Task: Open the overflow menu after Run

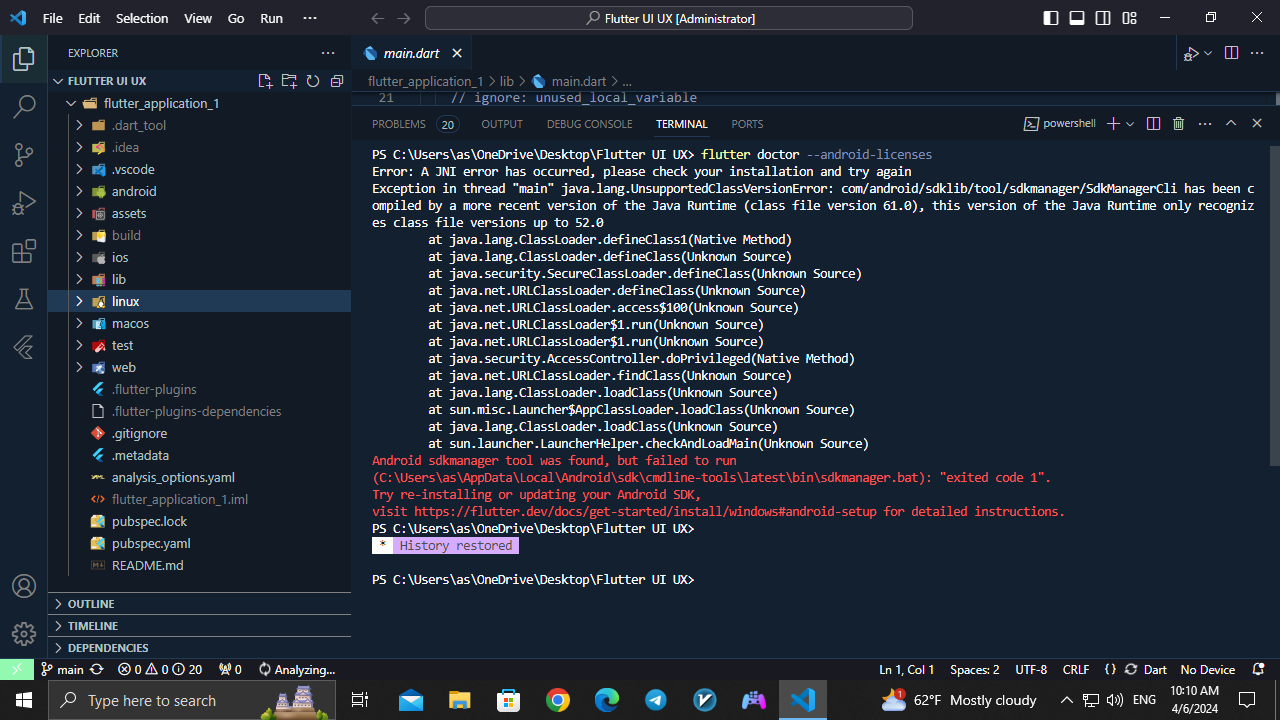Action: pos(309,18)
